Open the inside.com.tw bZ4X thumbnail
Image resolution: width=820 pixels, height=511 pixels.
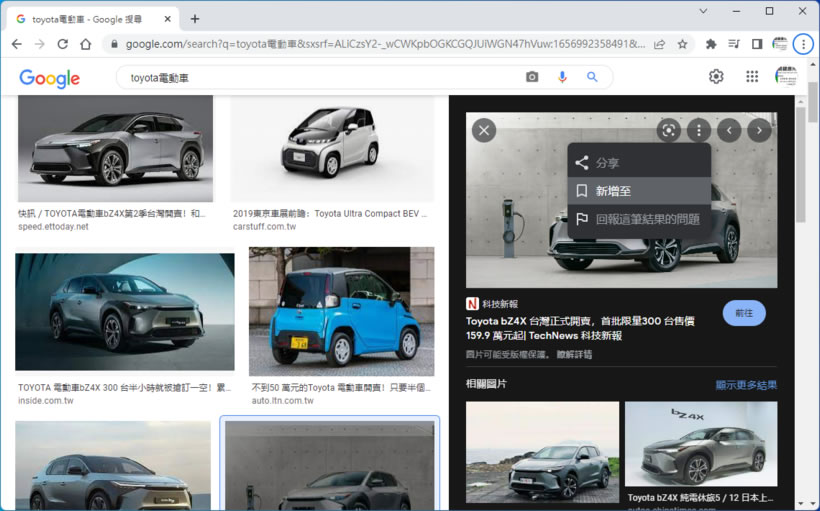(x=124, y=312)
